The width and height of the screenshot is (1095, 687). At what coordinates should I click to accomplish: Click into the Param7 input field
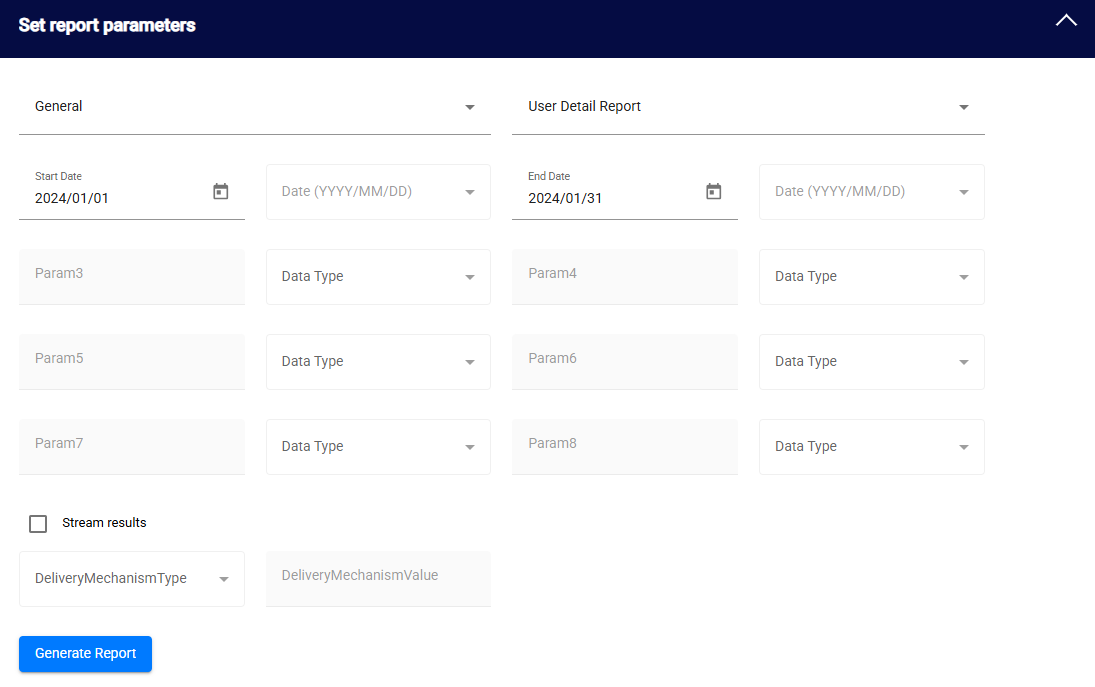(132, 447)
